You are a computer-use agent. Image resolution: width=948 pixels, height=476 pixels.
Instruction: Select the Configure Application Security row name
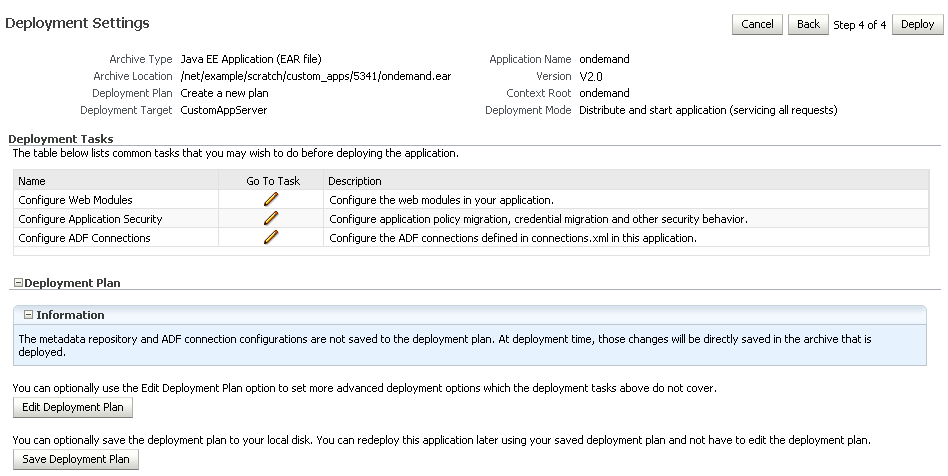[90, 219]
